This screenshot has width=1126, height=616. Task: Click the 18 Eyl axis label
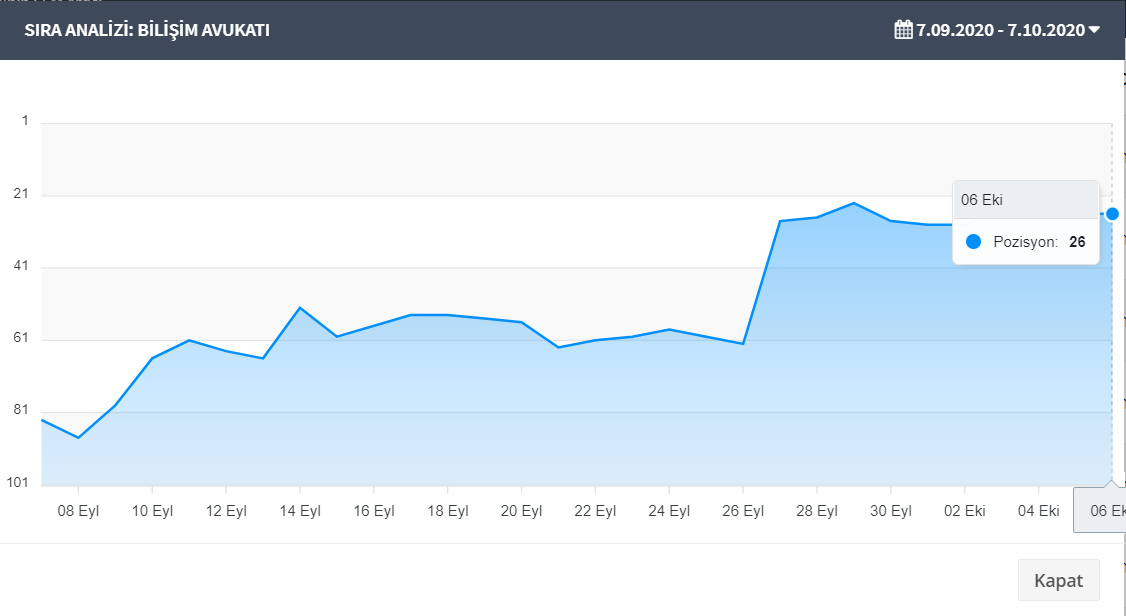click(448, 511)
